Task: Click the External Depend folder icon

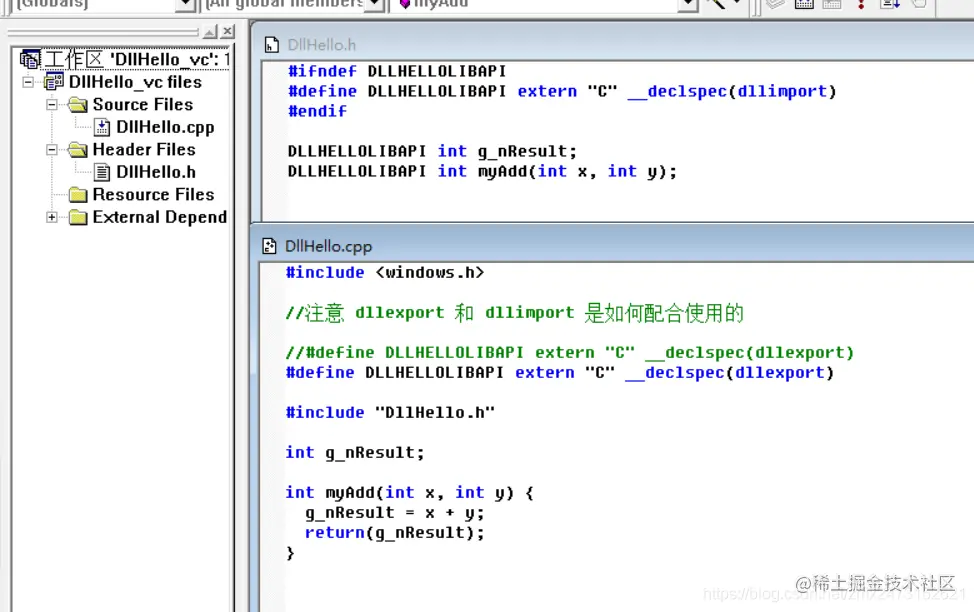Action: click(x=78, y=217)
